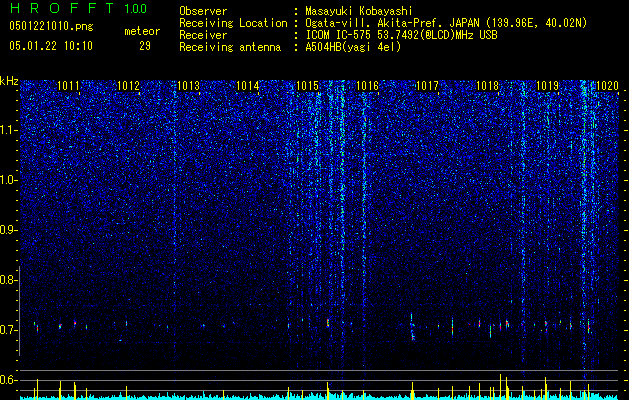
Task: Click the kHz axis unit label
Action: (9, 81)
